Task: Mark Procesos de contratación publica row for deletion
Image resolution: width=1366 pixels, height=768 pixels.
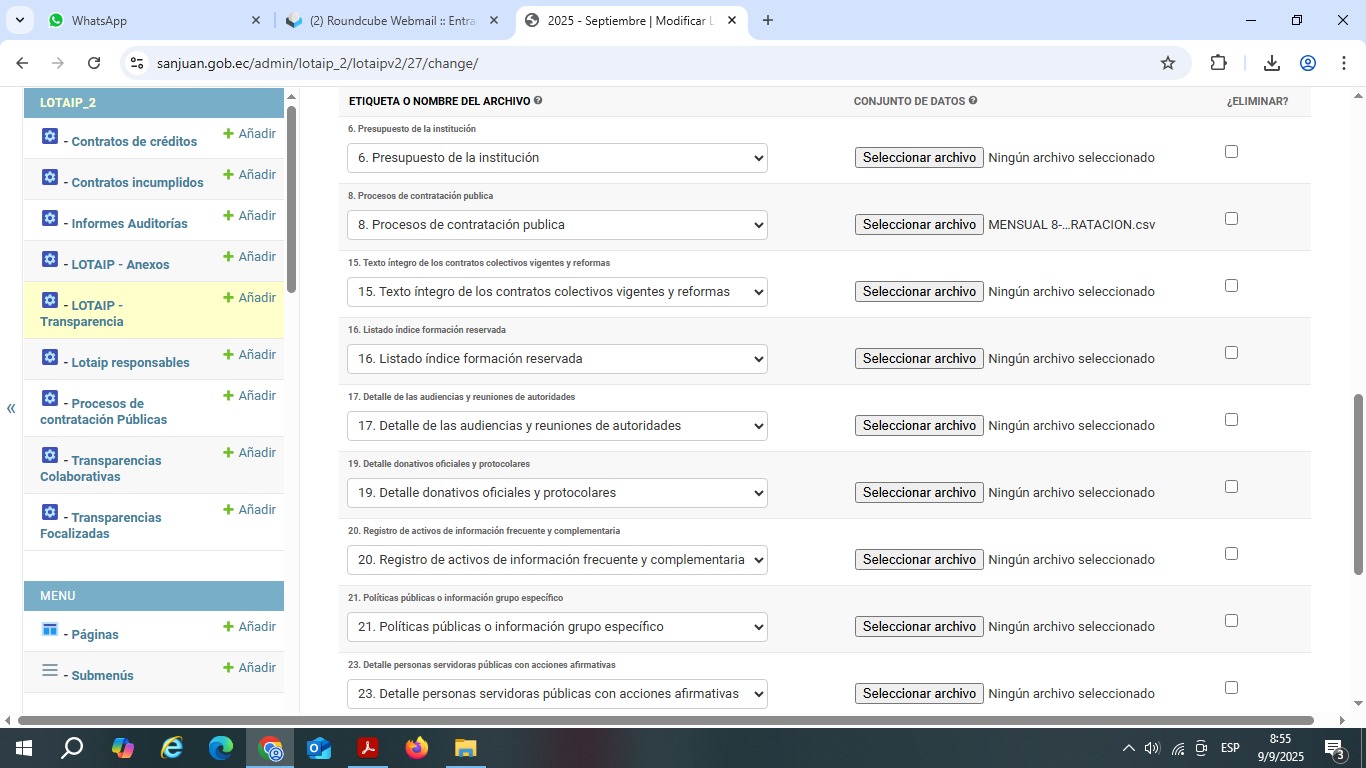Action: tap(1231, 219)
